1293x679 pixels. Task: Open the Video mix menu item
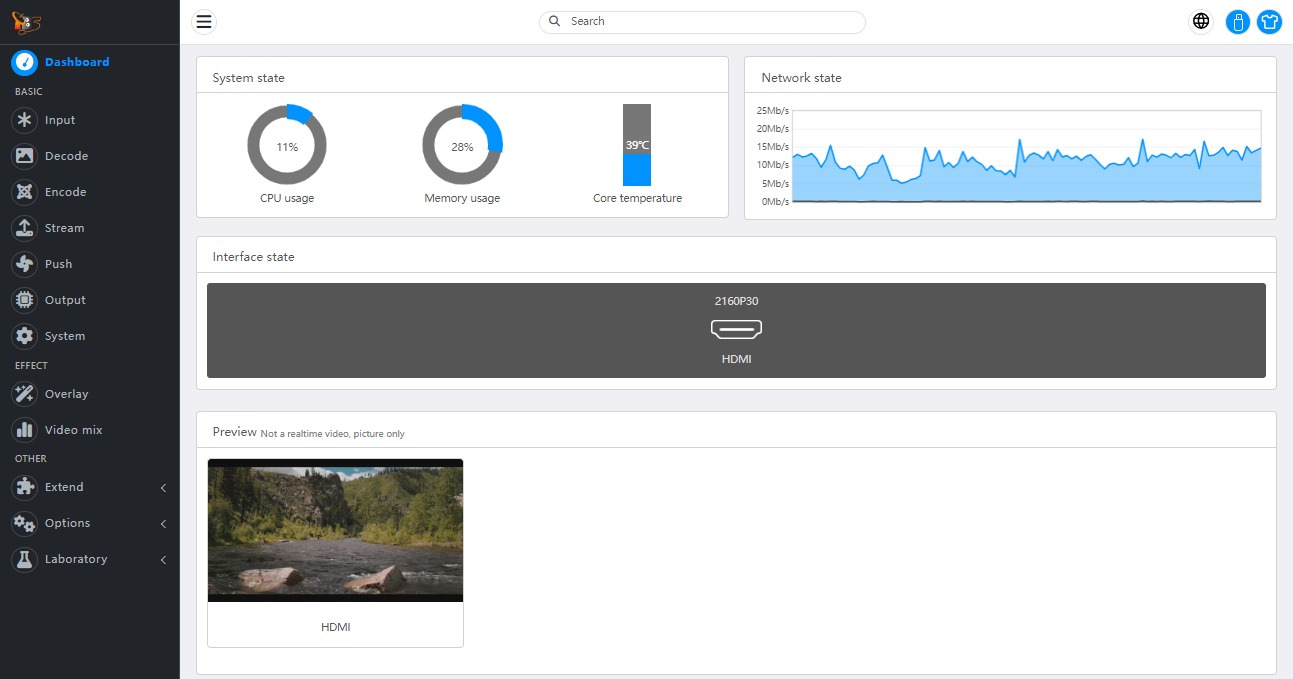(x=73, y=430)
